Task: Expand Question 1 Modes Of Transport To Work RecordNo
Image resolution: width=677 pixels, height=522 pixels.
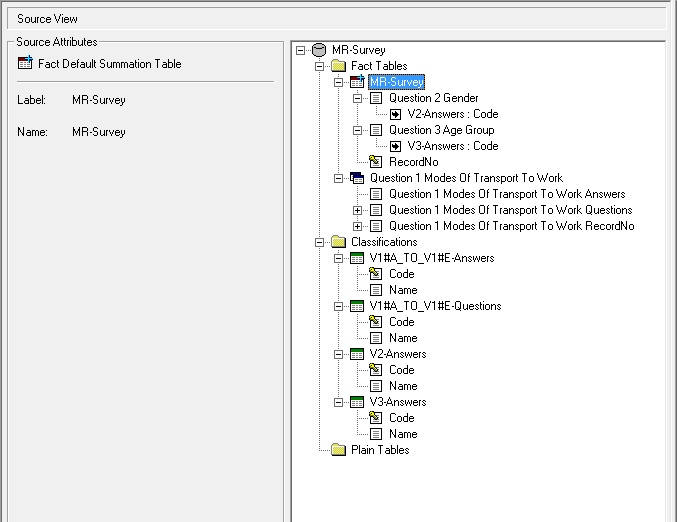Action: point(358,226)
